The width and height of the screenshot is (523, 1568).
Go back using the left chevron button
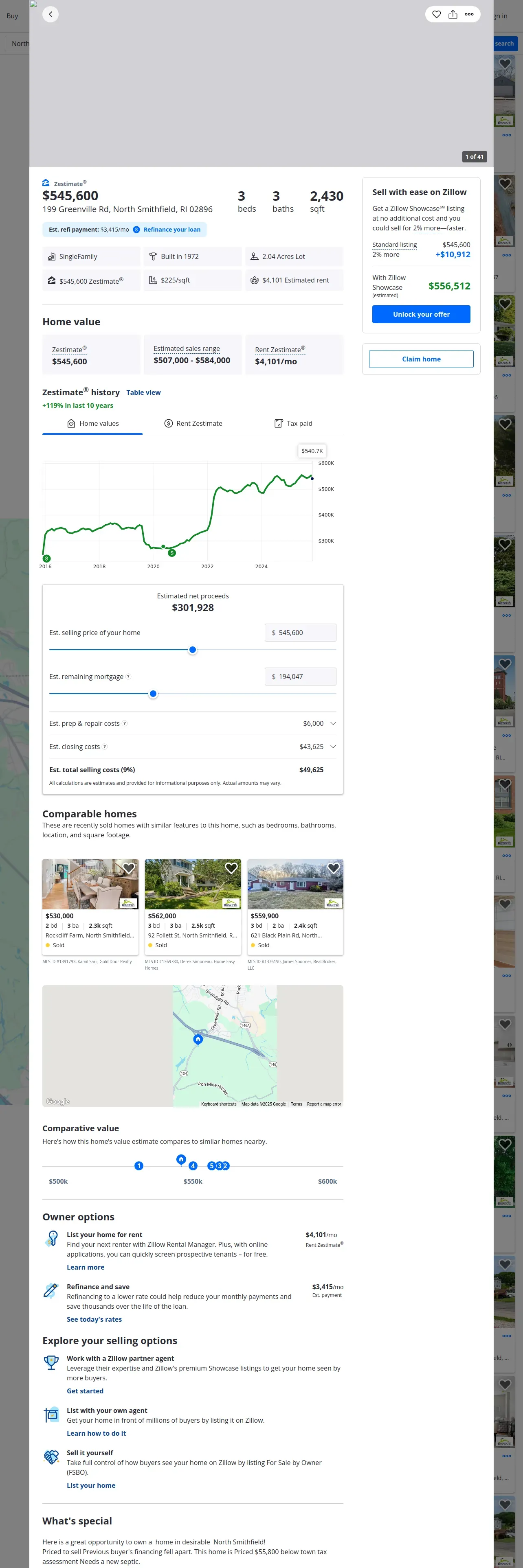pos(51,14)
